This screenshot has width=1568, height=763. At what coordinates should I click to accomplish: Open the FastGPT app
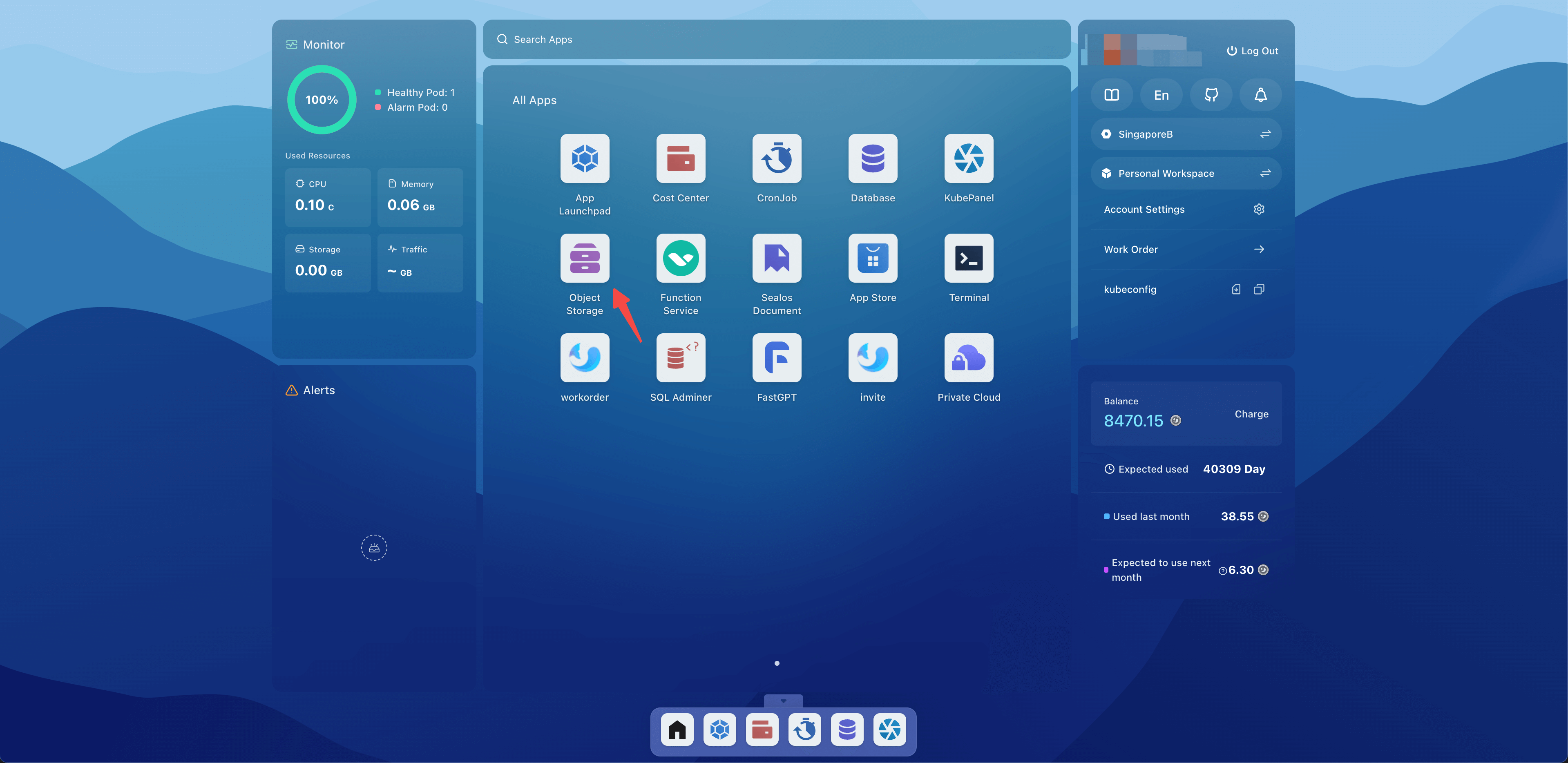tap(776, 358)
